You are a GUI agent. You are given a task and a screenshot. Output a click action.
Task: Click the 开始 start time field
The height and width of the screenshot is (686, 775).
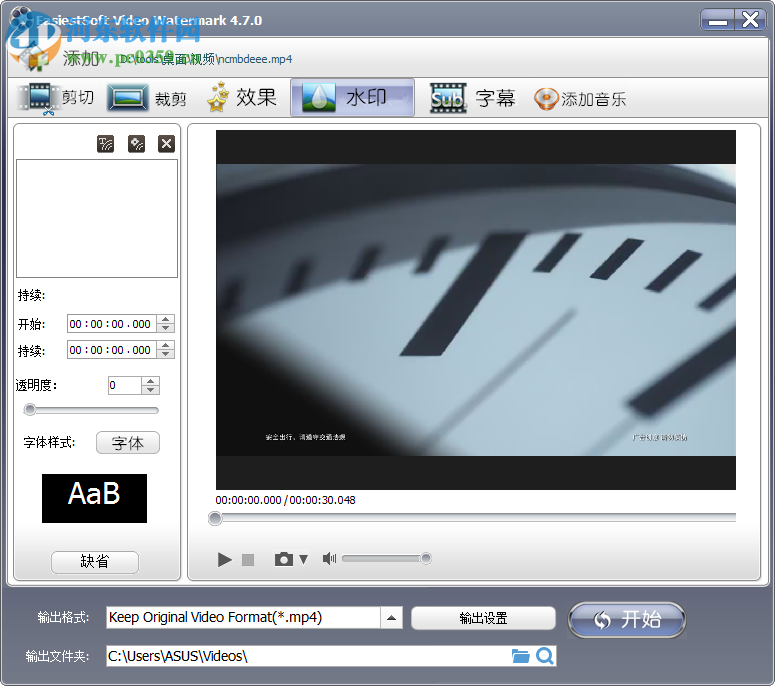(112, 324)
